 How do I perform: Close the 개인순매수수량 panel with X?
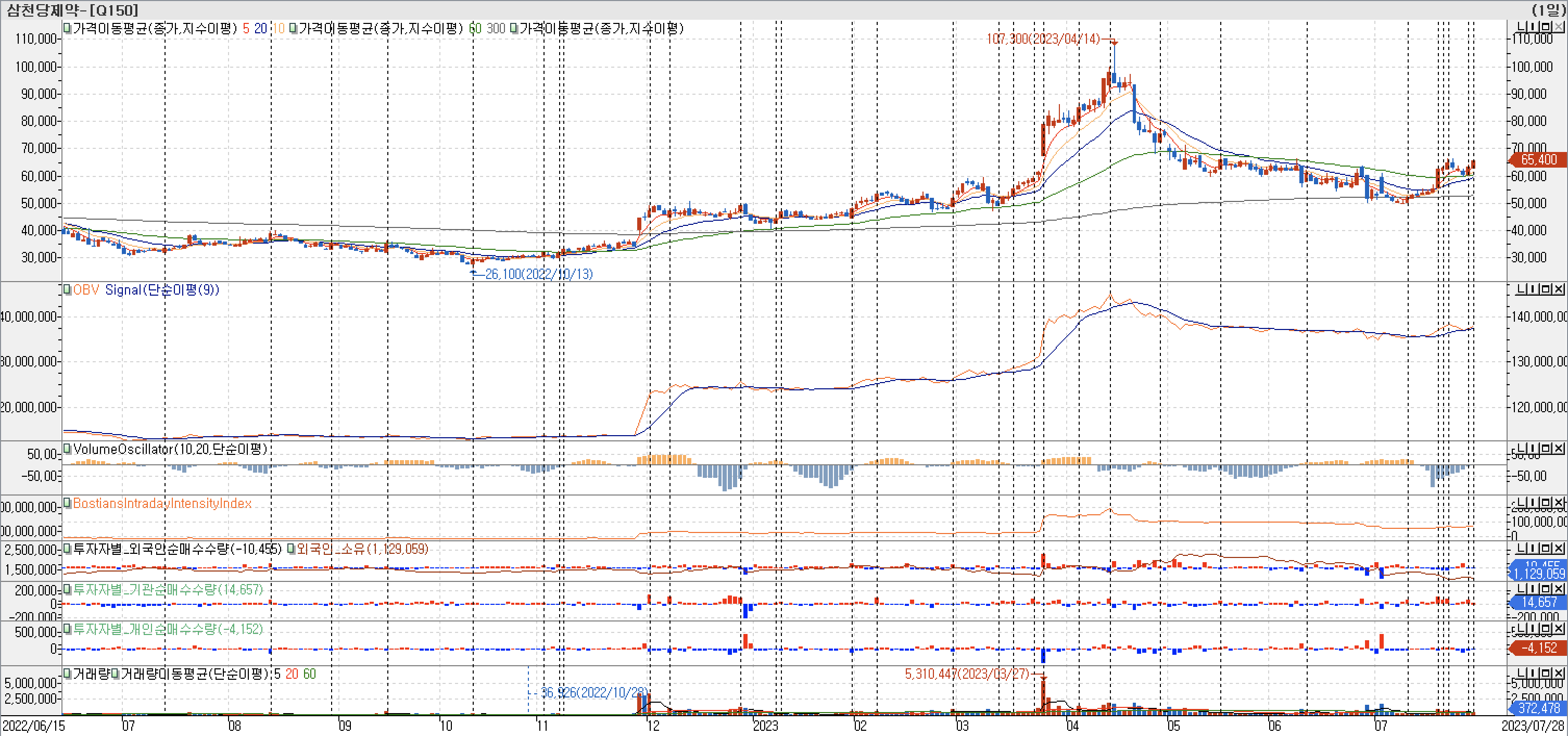(x=1558, y=628)
